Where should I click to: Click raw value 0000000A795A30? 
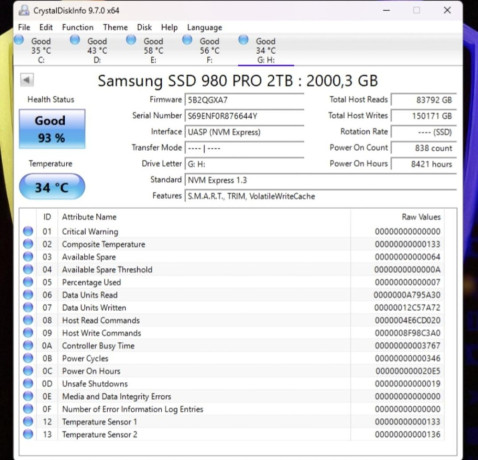coord(407,295)
